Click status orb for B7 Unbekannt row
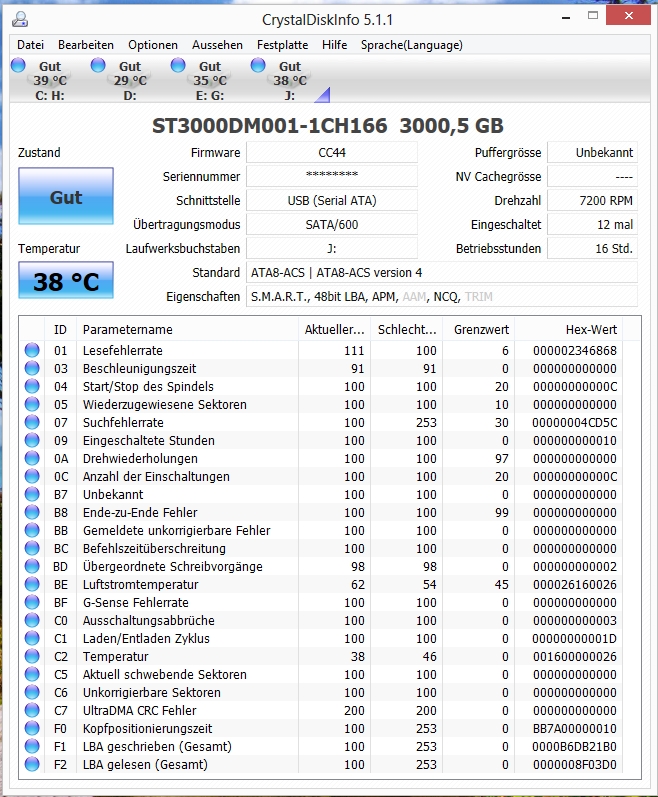 (x=32, y=494)
